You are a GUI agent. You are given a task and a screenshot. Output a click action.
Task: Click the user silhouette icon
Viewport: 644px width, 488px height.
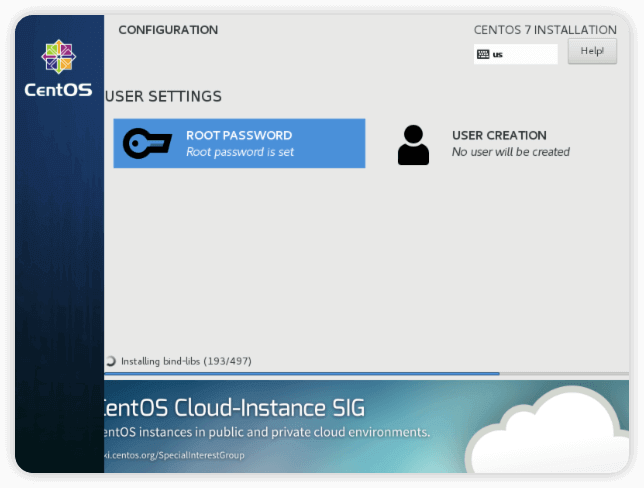point(413,145)
